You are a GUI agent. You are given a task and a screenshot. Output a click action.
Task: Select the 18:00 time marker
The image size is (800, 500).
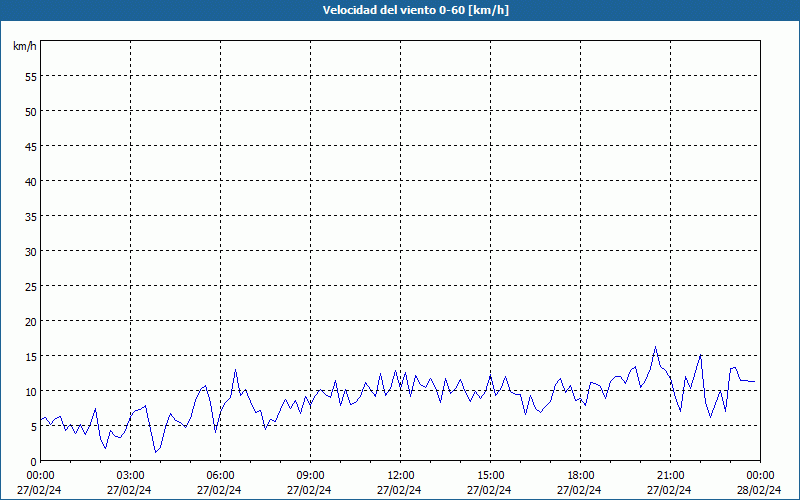[x=580, y=475]
